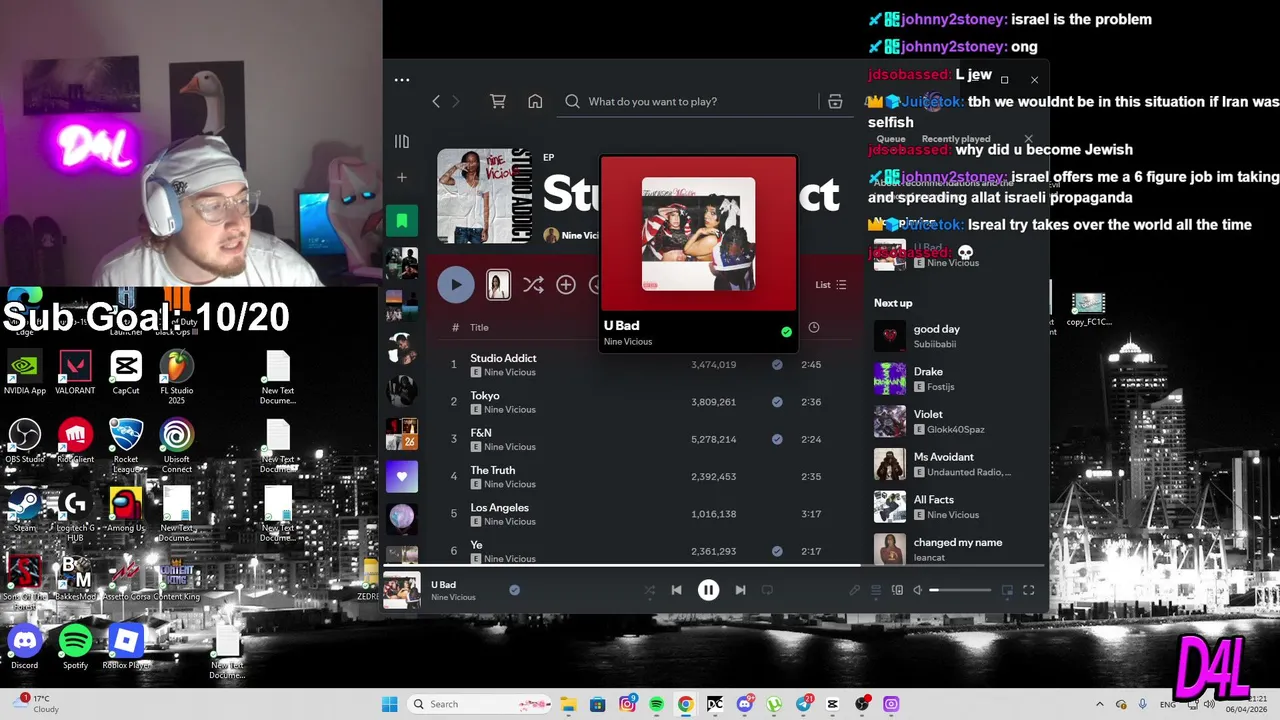Play the Studio Addict EP
The height and width of the screenshot is (720, 1280).
pos(456,285)
